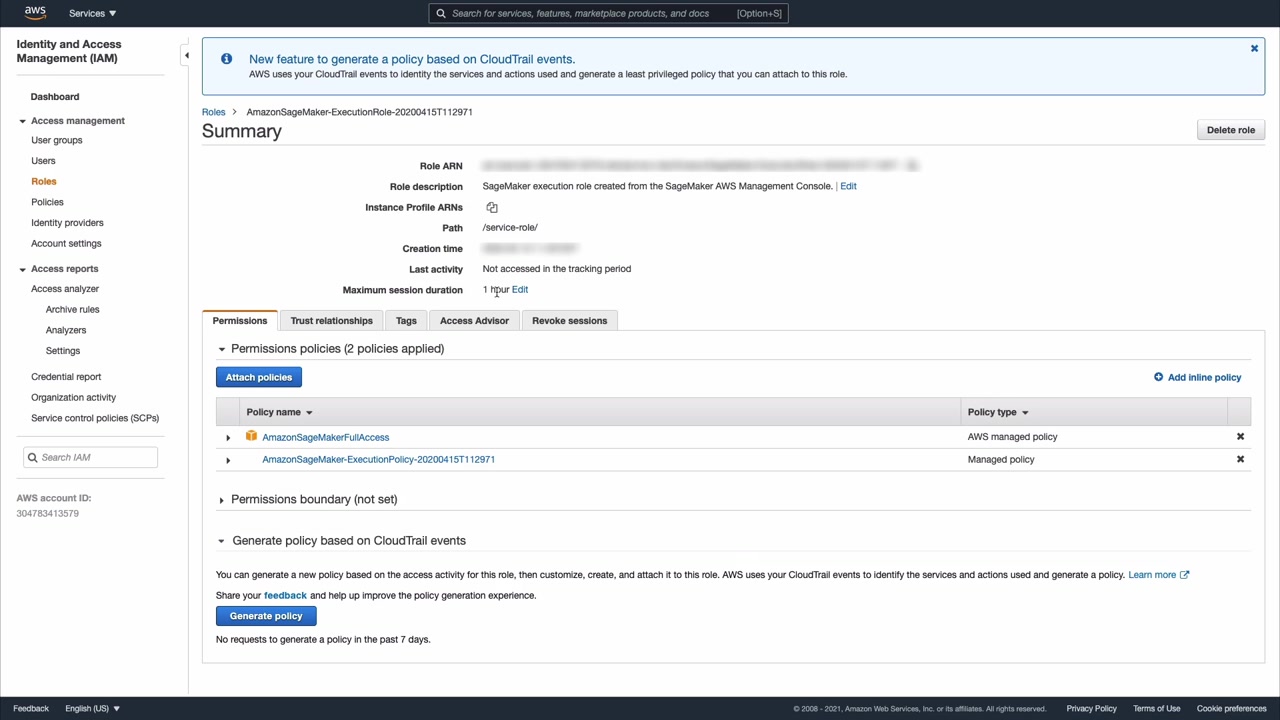Copy the Instance Profile ARN icon
This screenshot has height=720, width=1280.
[x=492, y=208]
